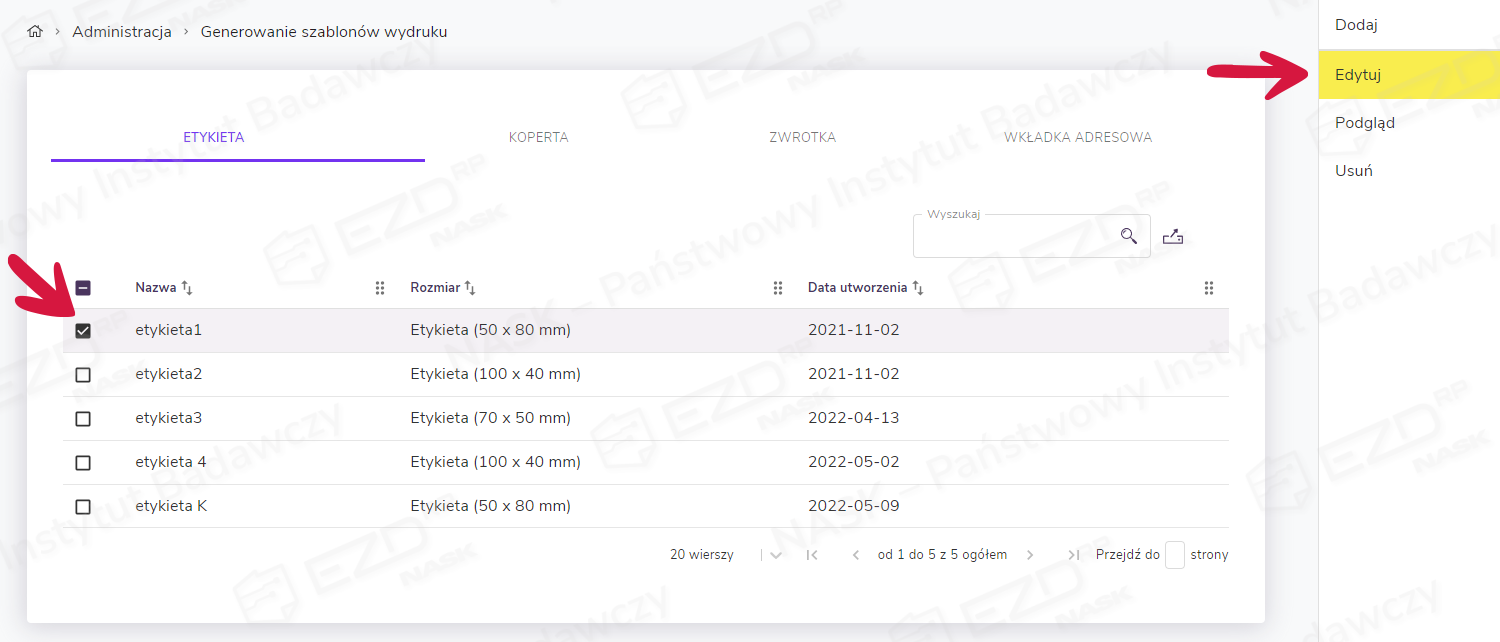Open the WKŁADKA ADRESOWA tab

pos(1078,137)
